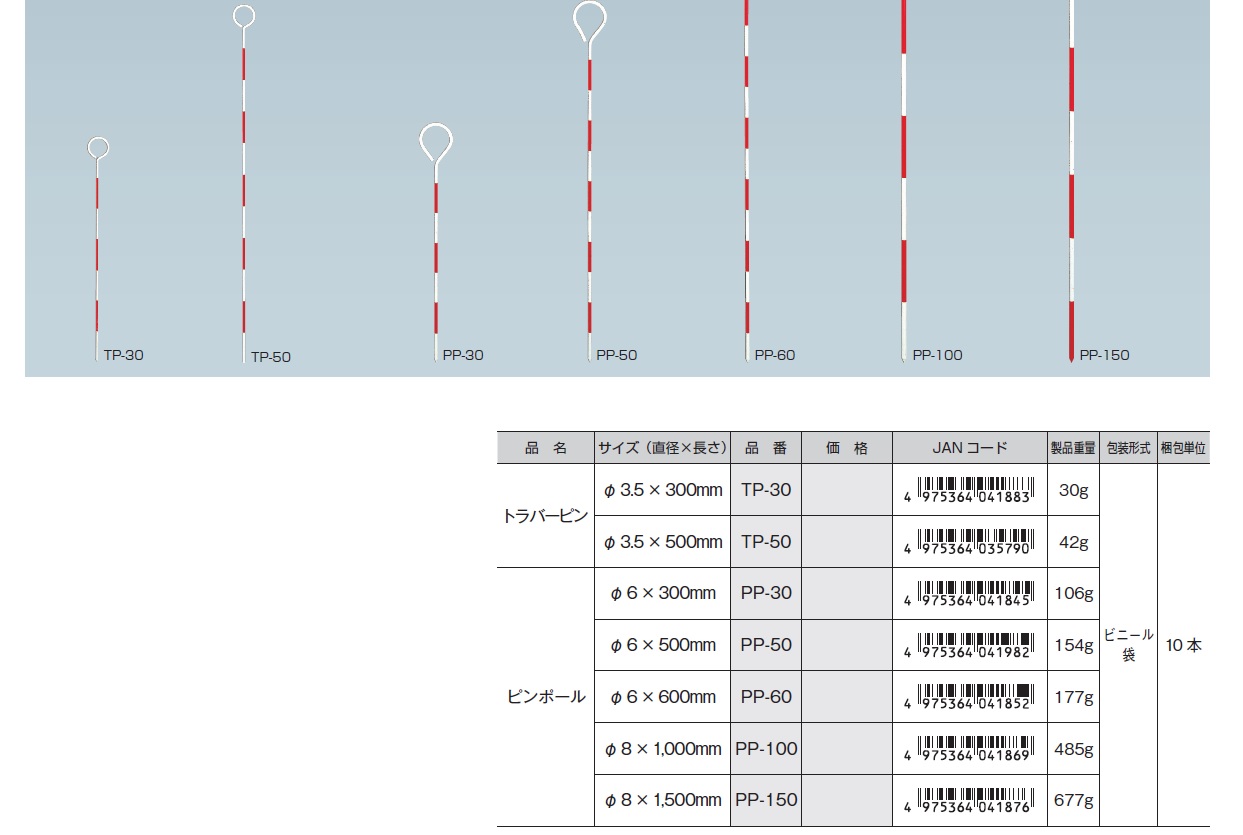The width and height of the screenshot is (1243, 835).
Task: Click the PP-100 caption below the photo
Action: [937, 355]
